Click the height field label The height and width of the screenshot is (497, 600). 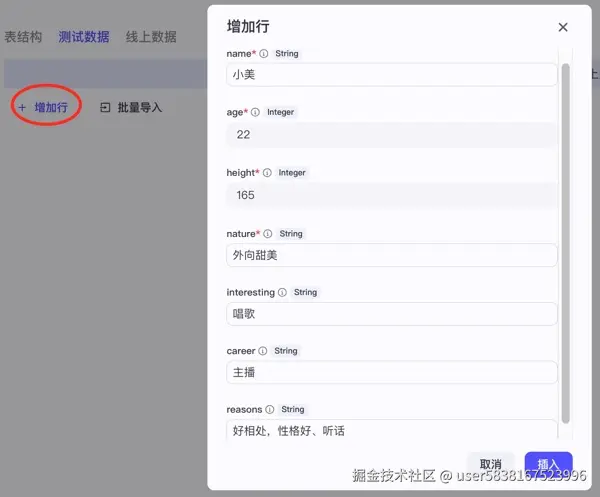coord(243,173)
